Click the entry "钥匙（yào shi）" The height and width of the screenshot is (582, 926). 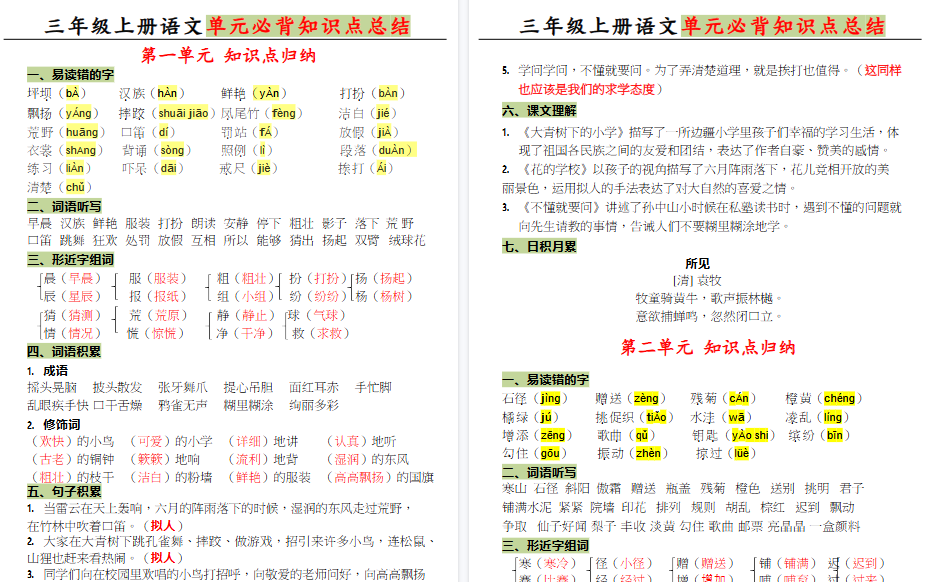(x=733, y=435)
